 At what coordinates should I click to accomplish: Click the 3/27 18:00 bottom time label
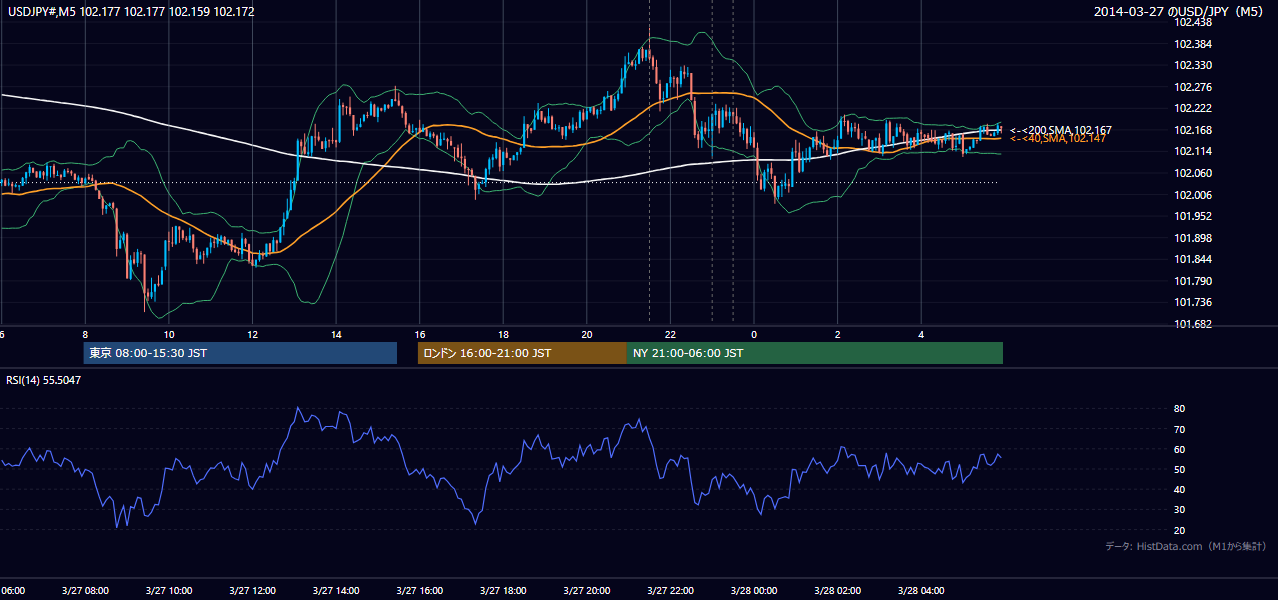503,591
